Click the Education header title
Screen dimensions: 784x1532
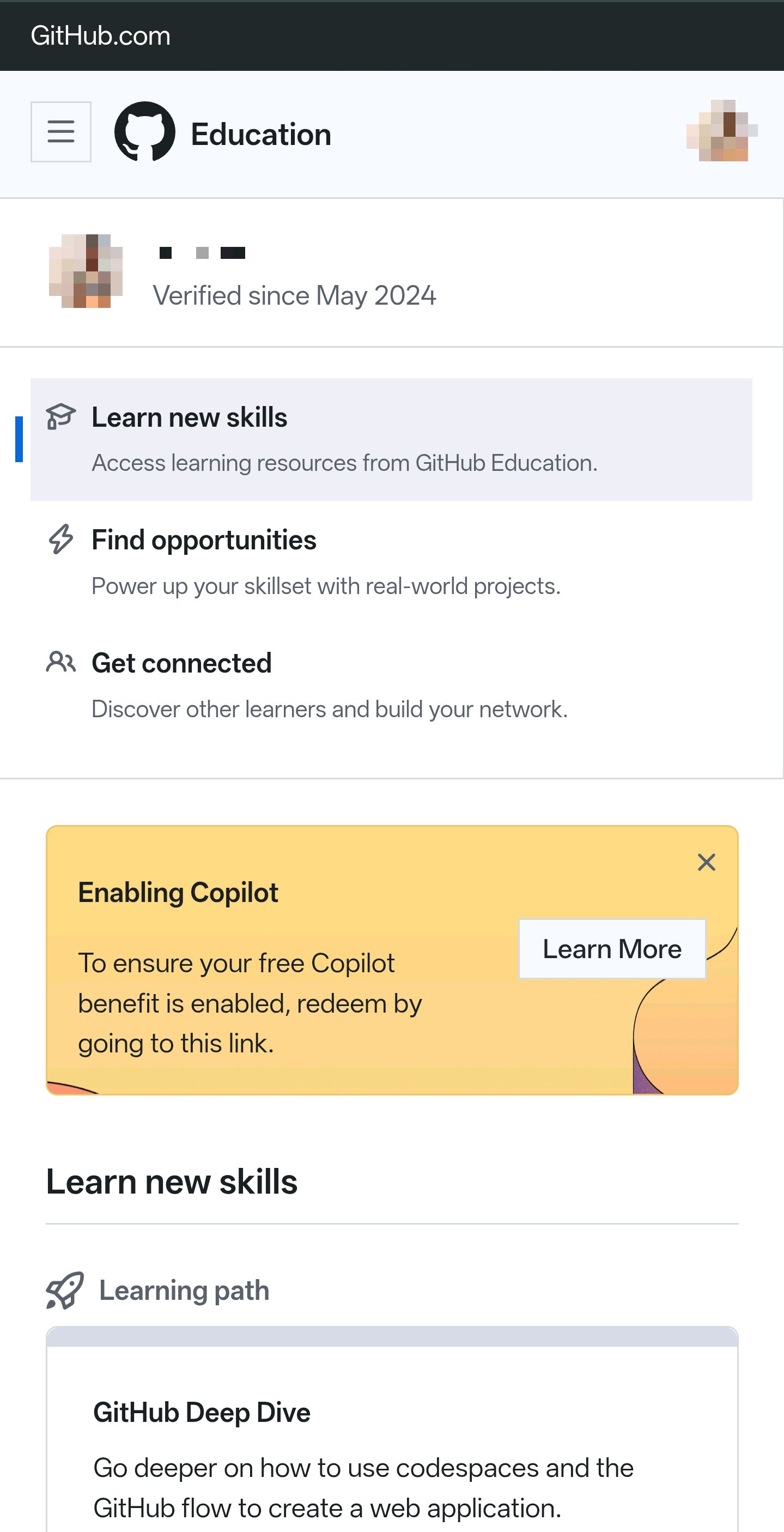[x=261, y=135]
